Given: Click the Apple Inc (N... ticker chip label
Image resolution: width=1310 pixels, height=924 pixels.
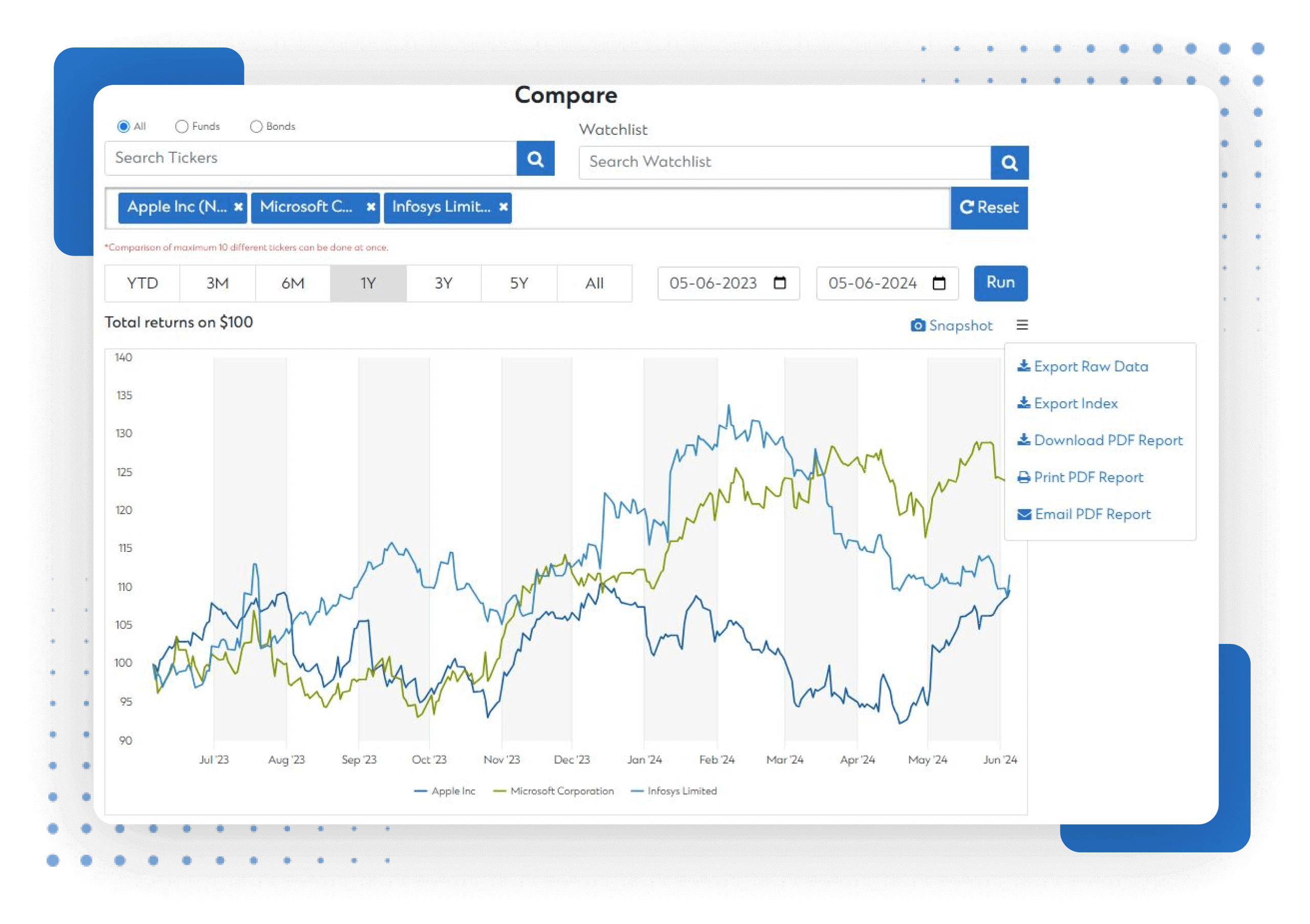Looking at the screenshot, I should (x=176, y=206).
